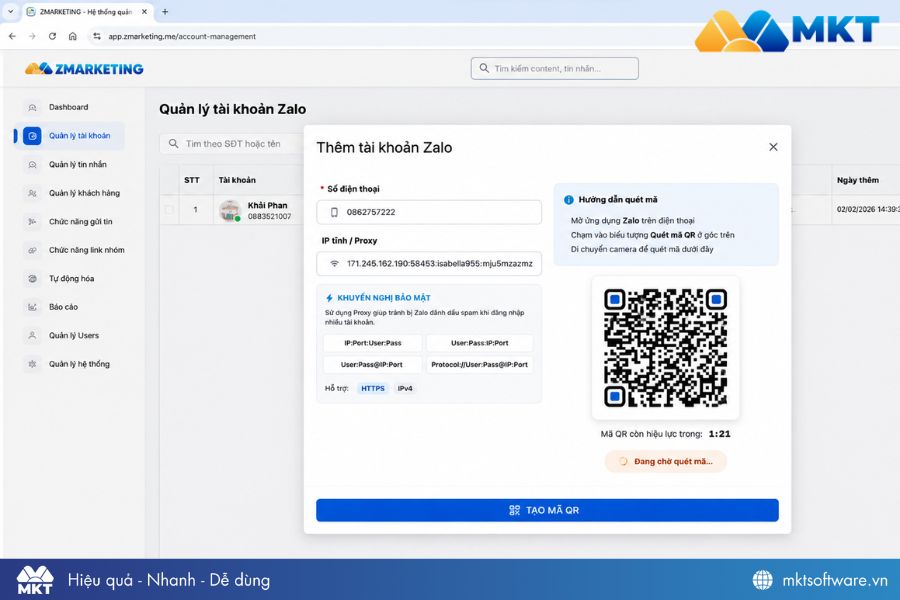Click the IPv4 support tag
The height and width of the screenshot is (600, 900).
pyautogui.click(x=405, y=389)
